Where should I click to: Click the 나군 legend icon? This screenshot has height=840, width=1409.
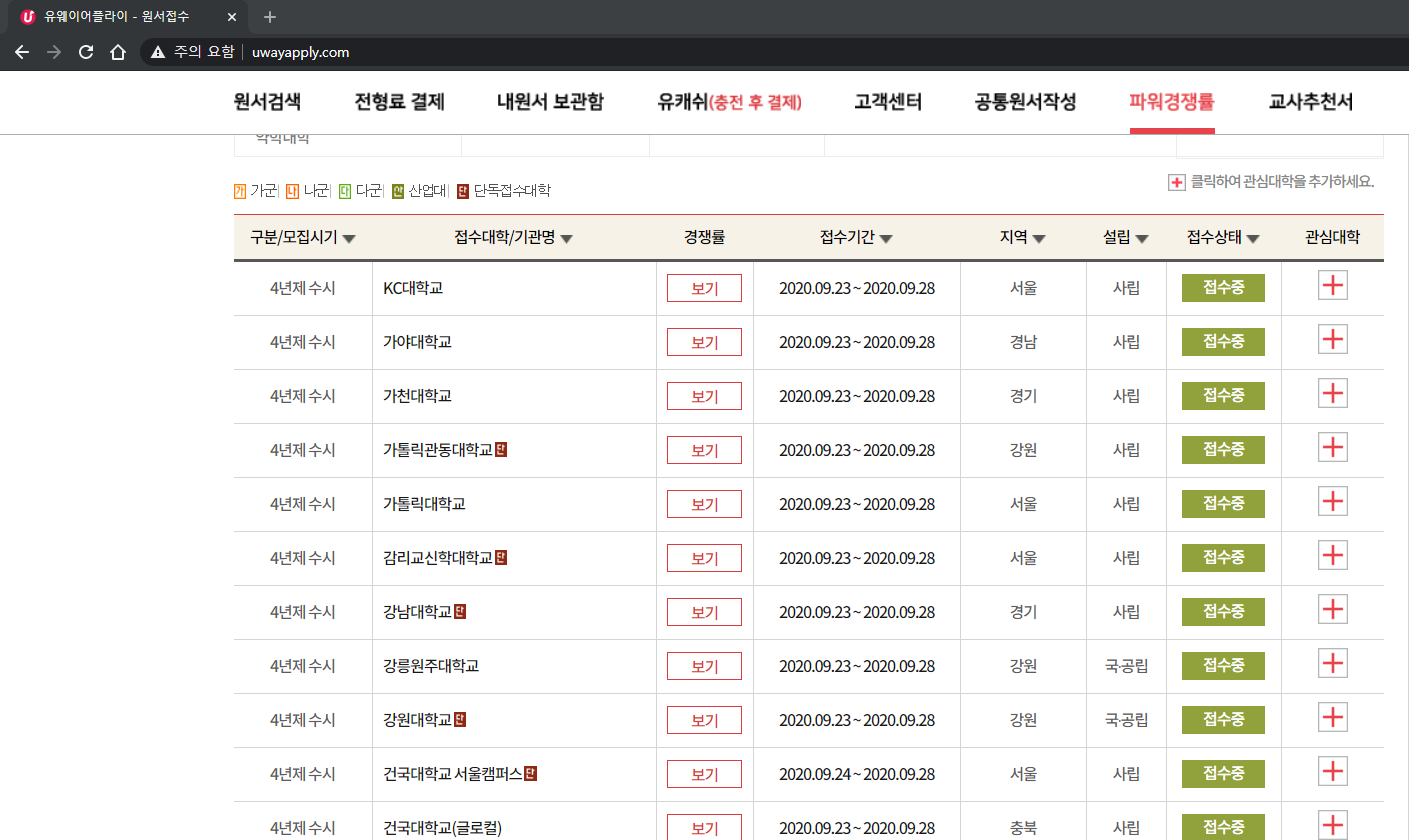tap(293, 190)
